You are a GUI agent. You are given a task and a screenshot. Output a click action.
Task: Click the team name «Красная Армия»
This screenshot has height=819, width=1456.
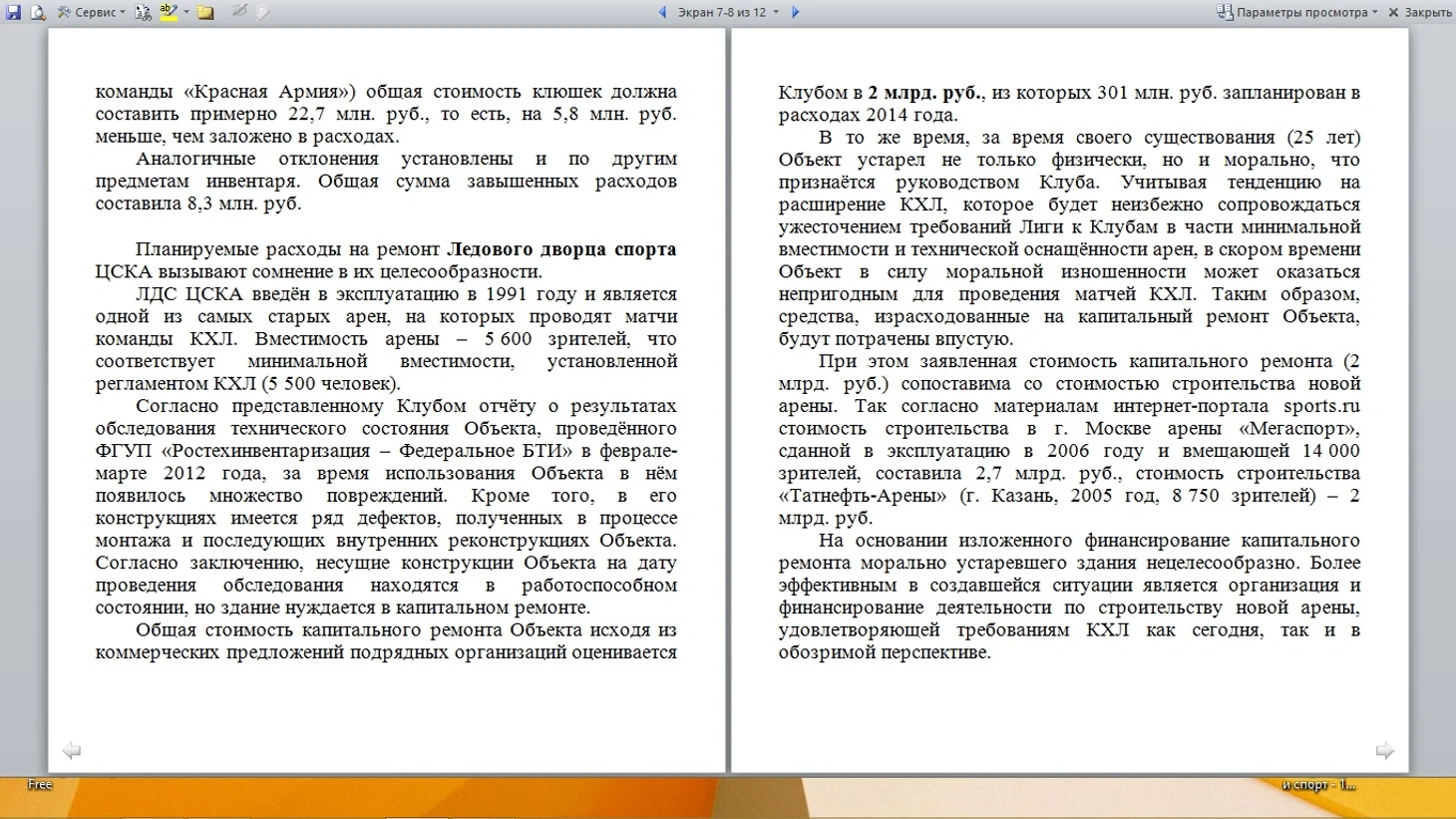coord(267,92)
